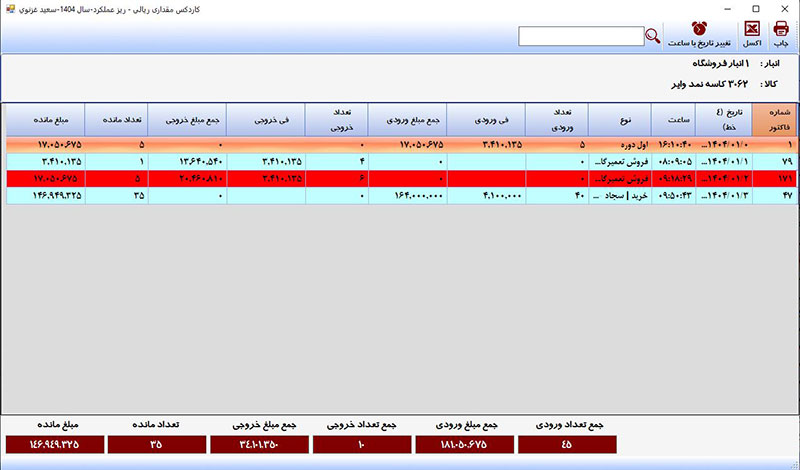Click warehouse name ۱ انبار فروشگاه
The height and width of the screenshot is (470, 800).
pos(721,63)
